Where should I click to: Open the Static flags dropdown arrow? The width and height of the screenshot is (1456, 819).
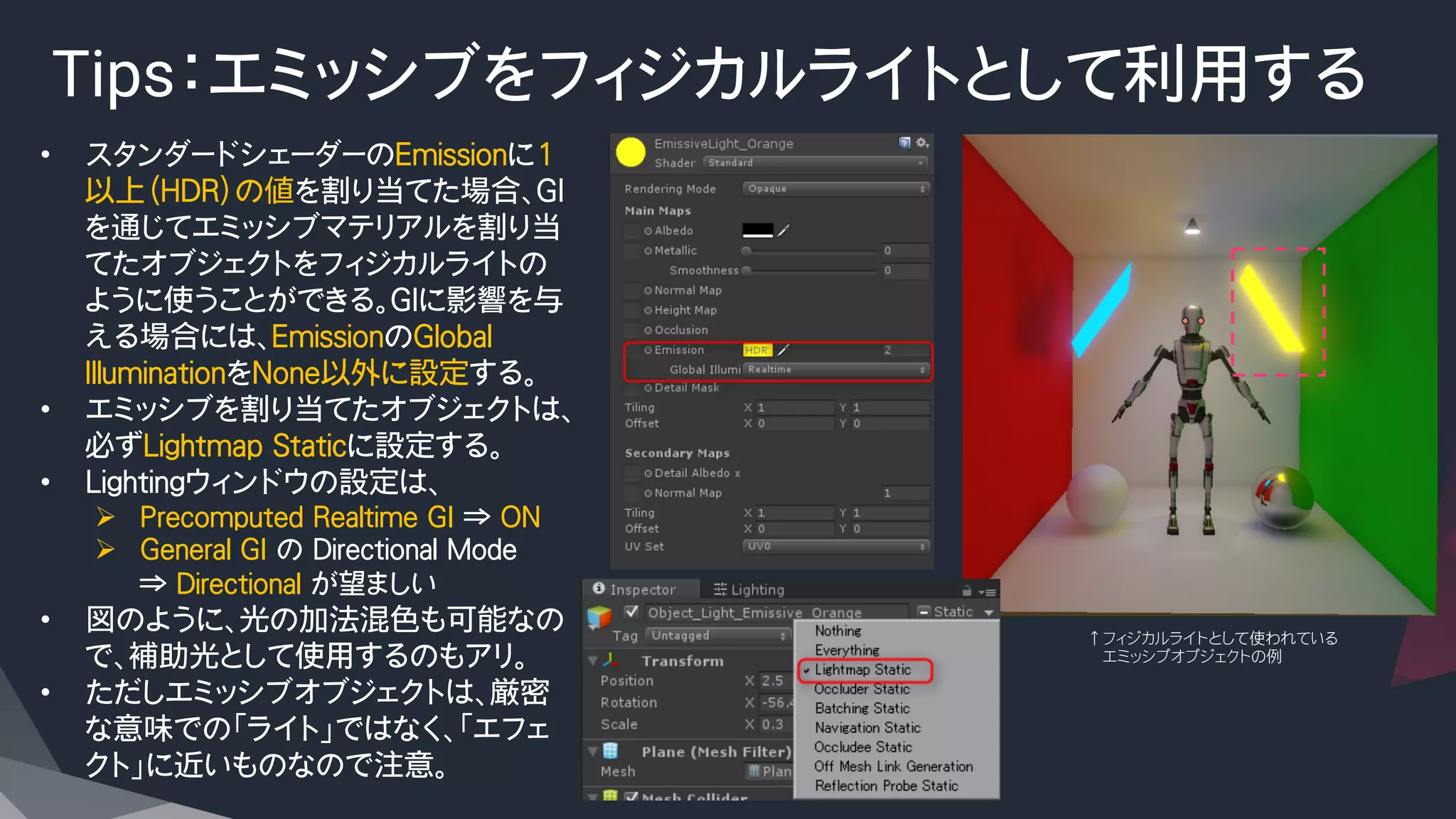(989, 612)
